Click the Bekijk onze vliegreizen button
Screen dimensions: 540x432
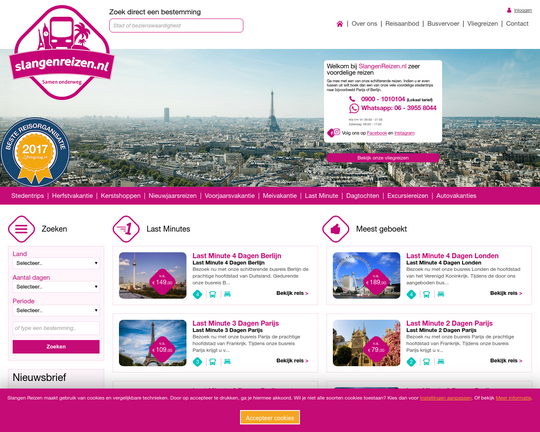click(383, 158)
